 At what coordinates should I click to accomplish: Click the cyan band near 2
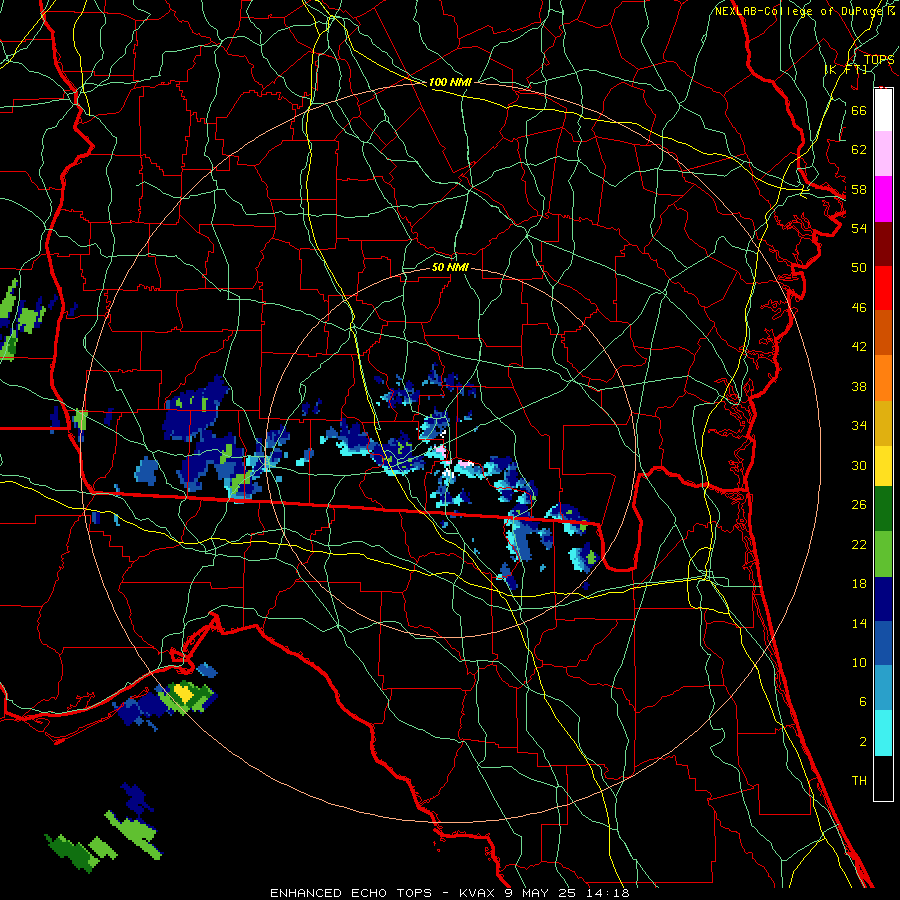tap(883, 733)
